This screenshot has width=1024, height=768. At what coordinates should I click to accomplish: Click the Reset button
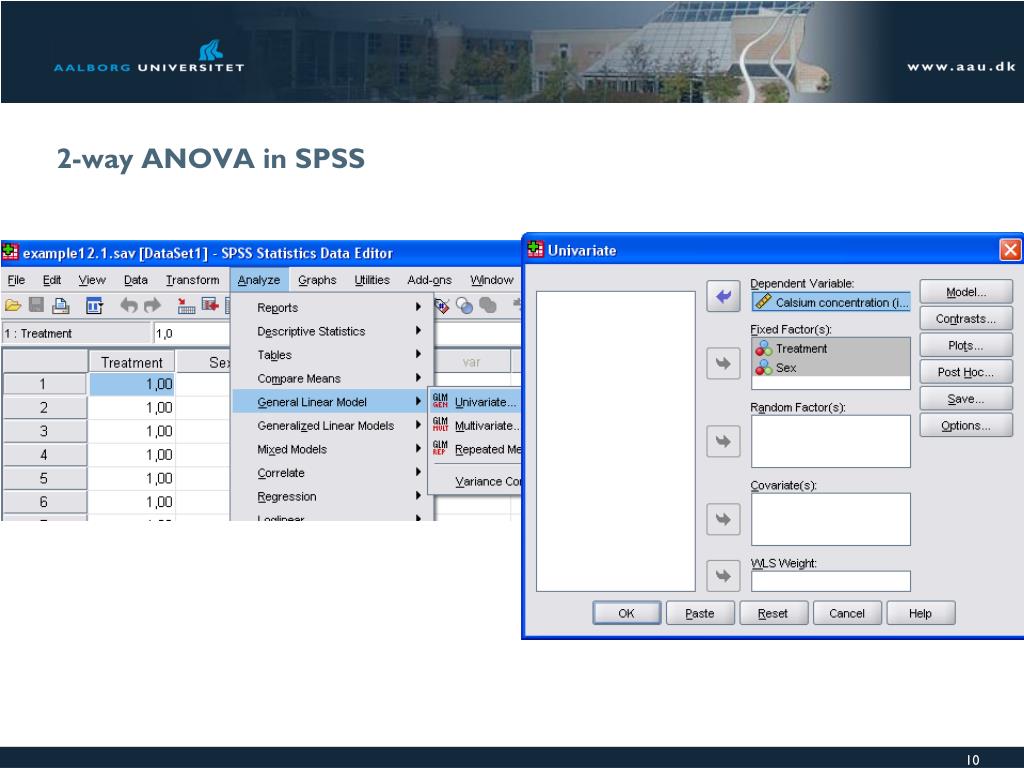(x=773, y=613)
